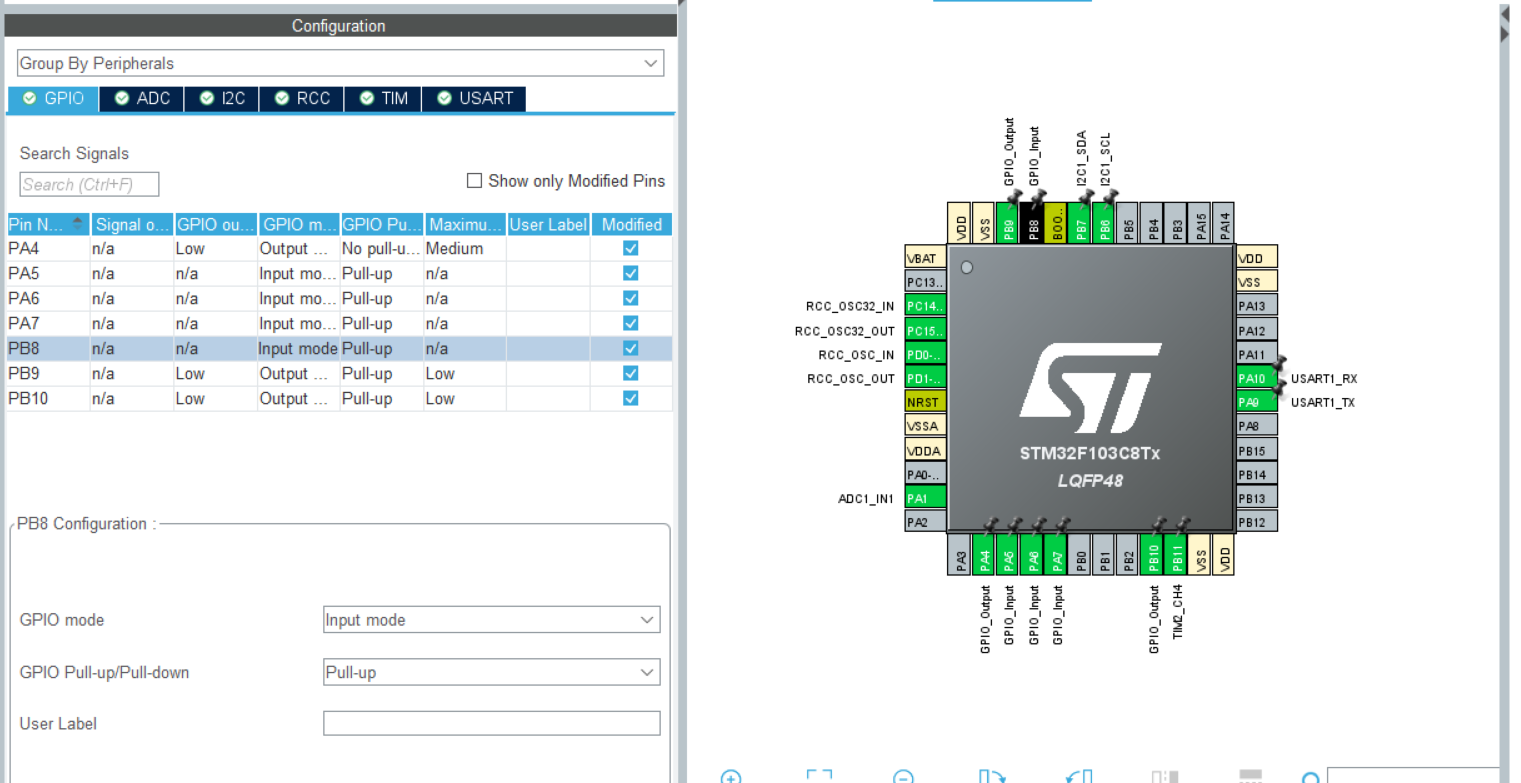The image size is (1521, 783).
Task: Click the PA1 ADC1_IN1 pin on chip
Action: tap(925, 498)
